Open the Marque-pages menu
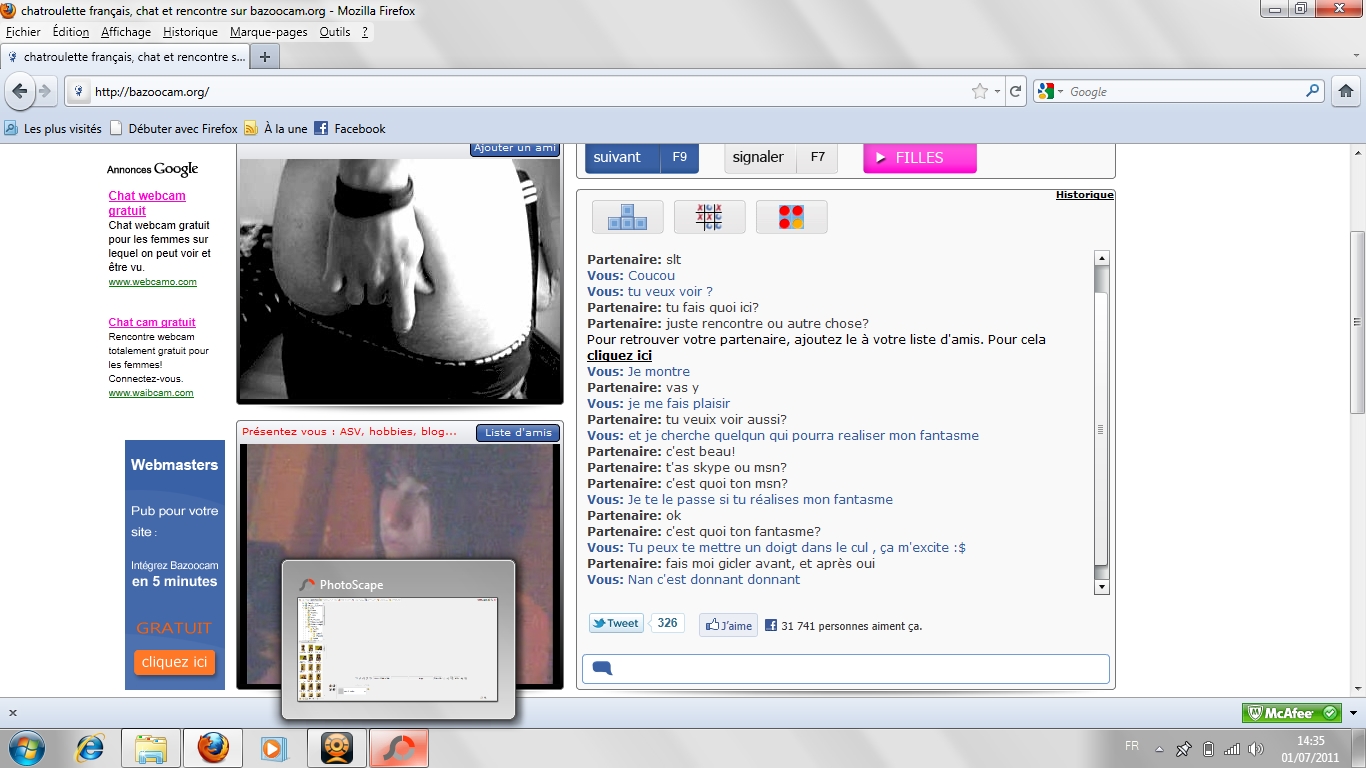Screen dimensions: 1366x768 269,32
